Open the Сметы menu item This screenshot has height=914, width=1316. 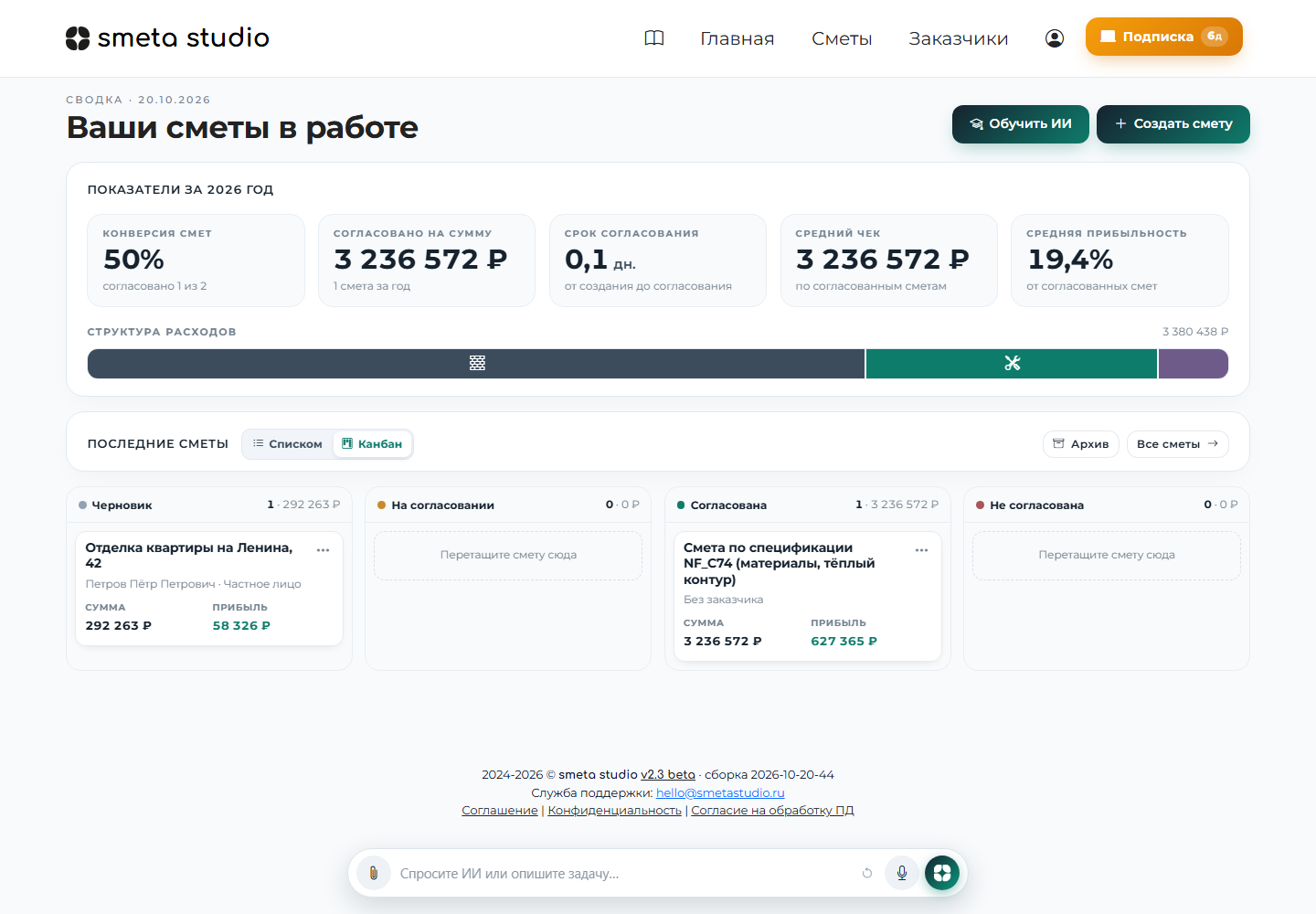coord(842,38)
